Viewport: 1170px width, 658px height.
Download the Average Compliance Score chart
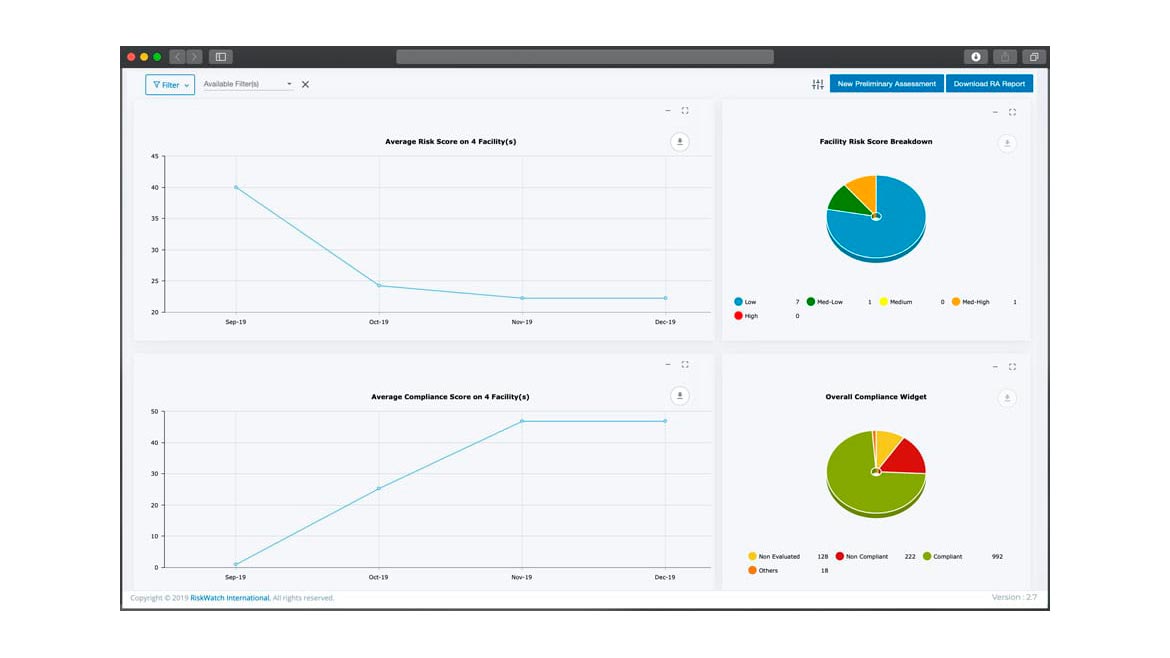[x=680, y=396]
